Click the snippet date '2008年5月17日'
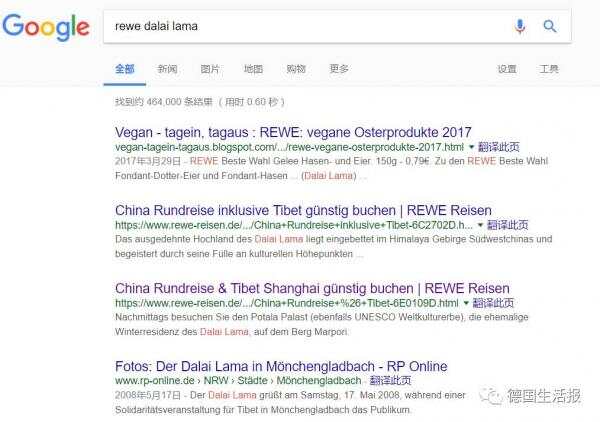Image resolution: width=600 pixels, height=422 pixels. point(148,395)
